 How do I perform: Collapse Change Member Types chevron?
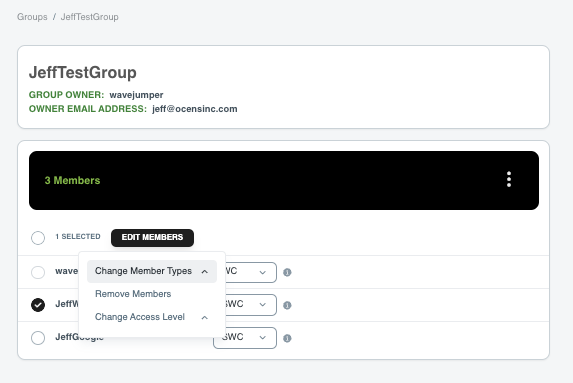click(x=205, y=272)
